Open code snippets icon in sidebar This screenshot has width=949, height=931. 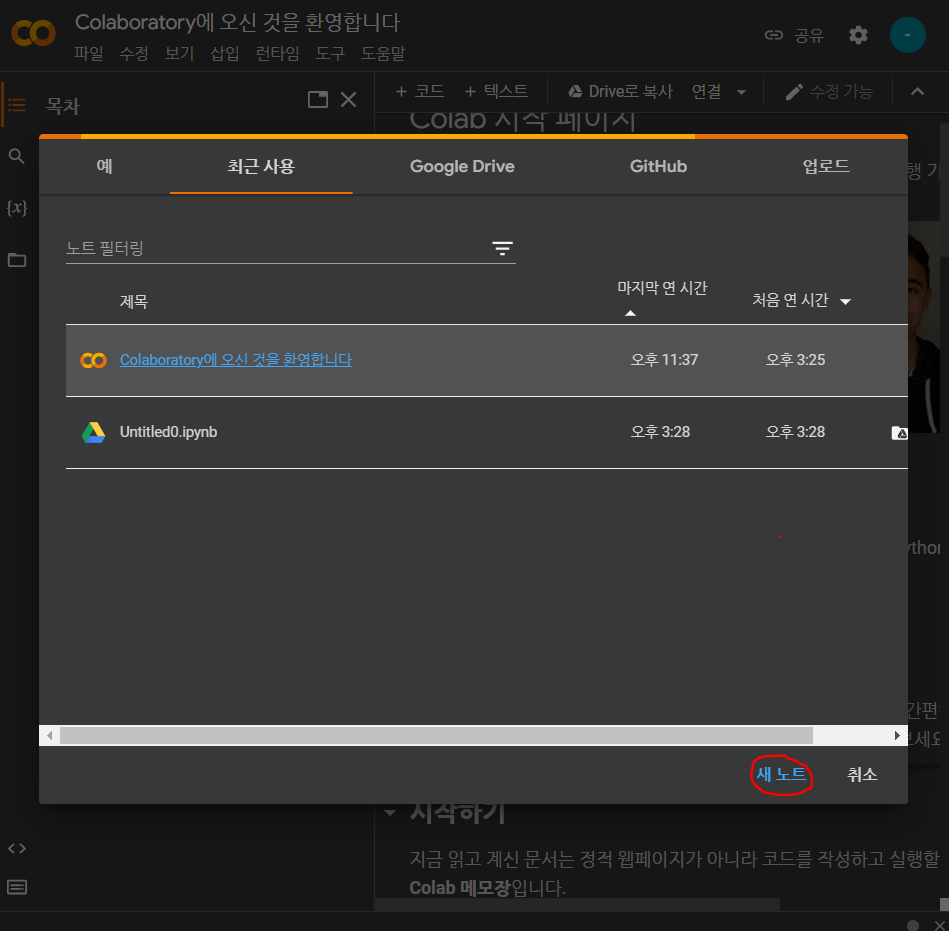[x=16, y=849]
